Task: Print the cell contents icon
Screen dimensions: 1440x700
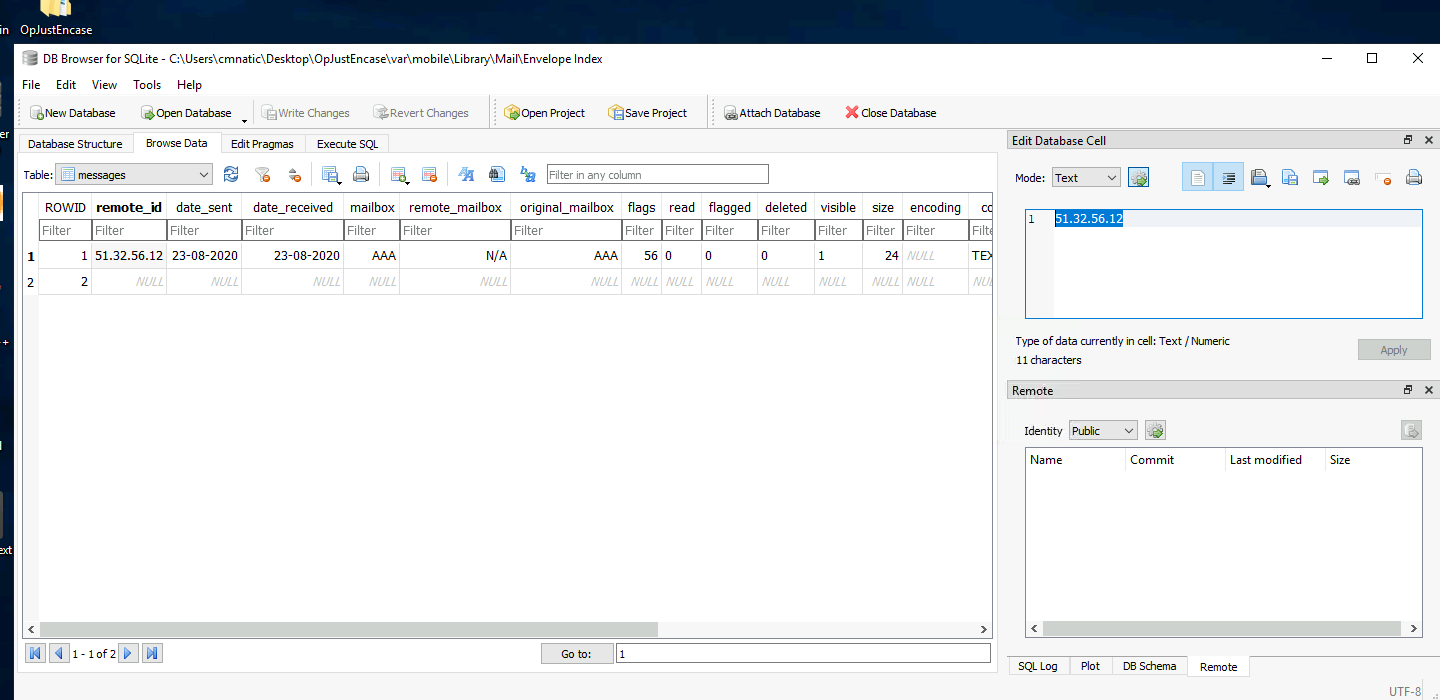Action: (x=1414, y=178)
